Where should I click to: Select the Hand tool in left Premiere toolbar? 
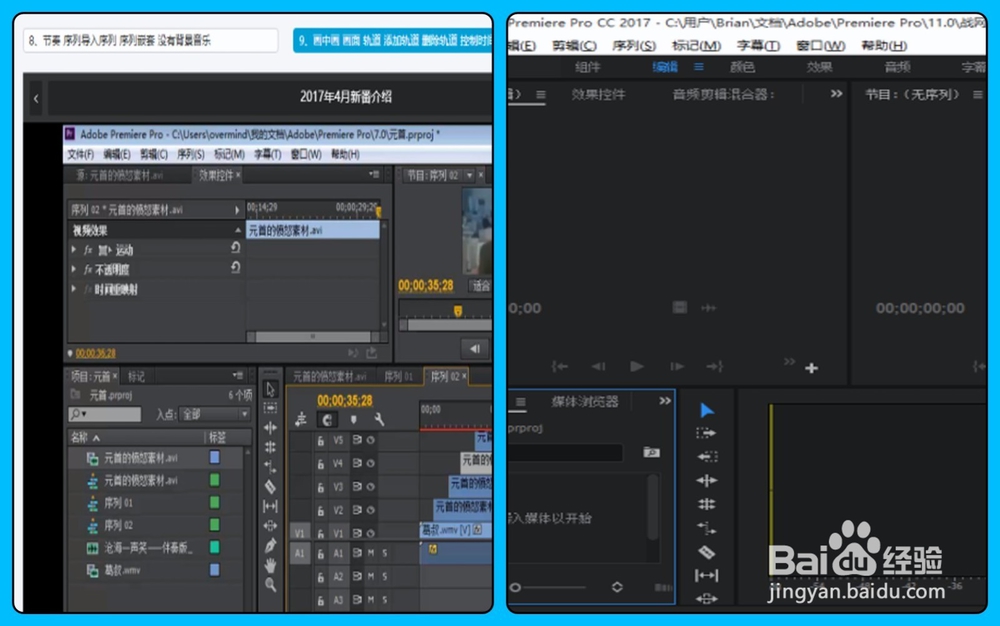click(270, 565)
